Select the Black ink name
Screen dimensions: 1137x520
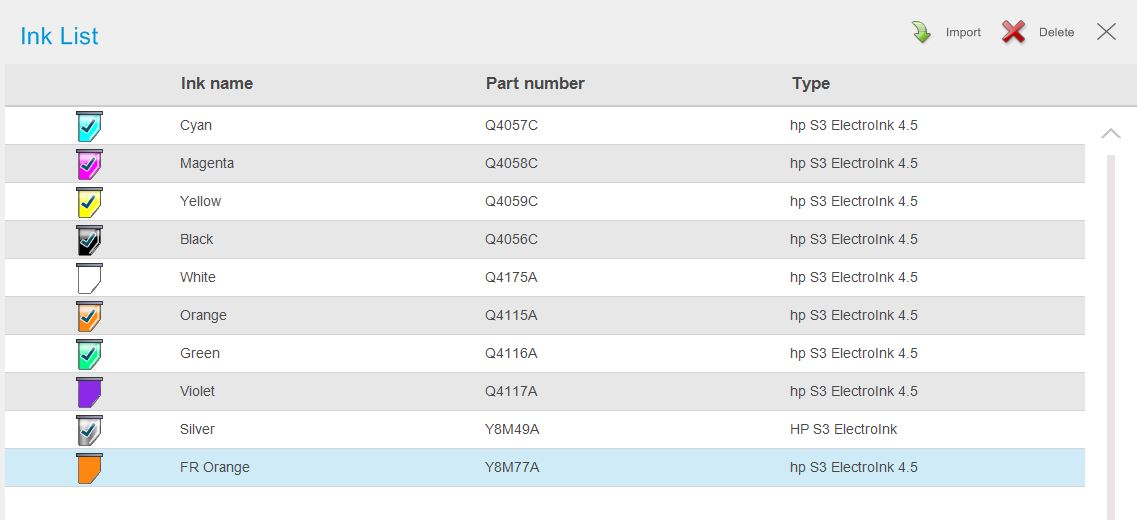coord(197,239)
